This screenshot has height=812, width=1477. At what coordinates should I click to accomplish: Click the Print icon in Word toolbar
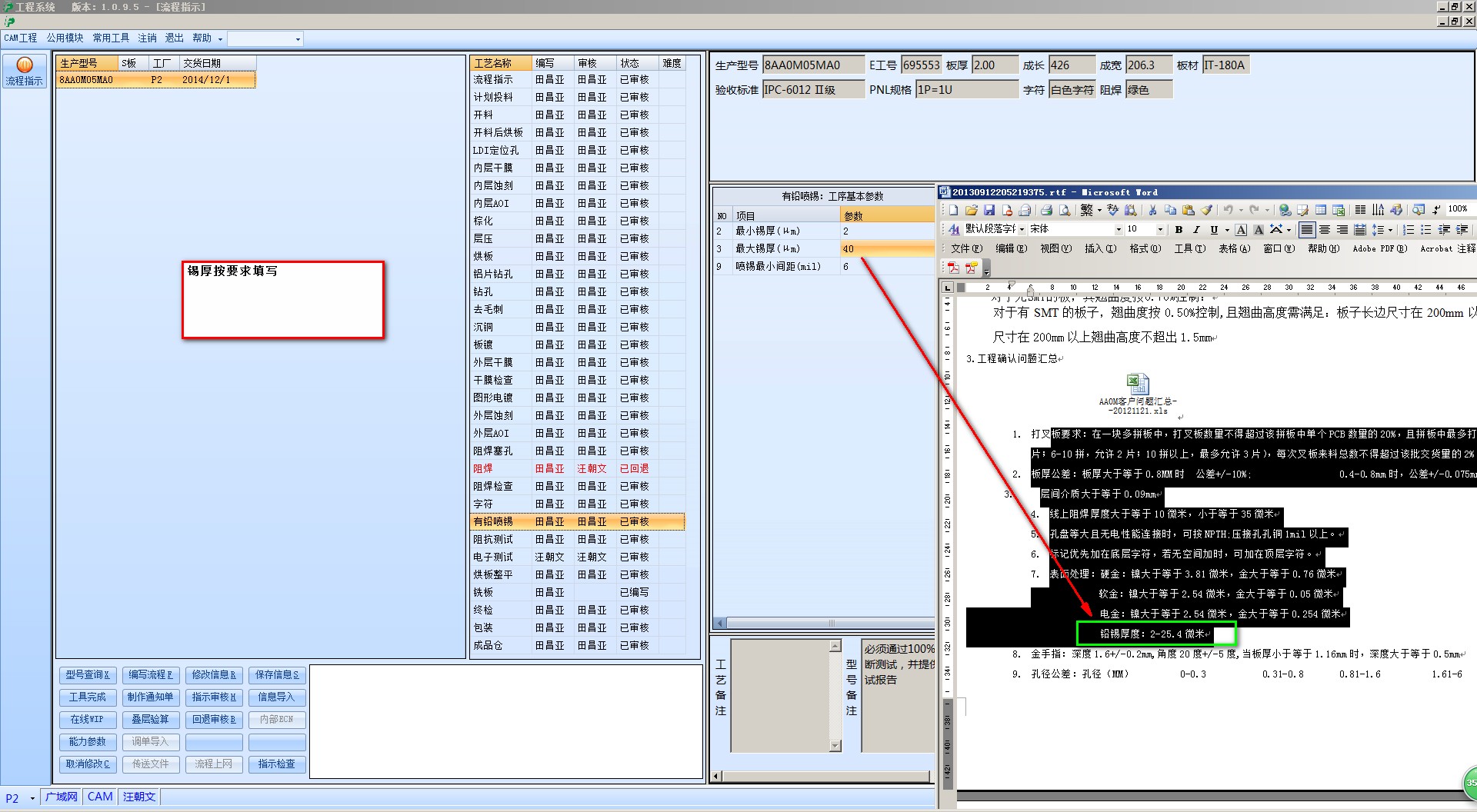click(1046, 210)
